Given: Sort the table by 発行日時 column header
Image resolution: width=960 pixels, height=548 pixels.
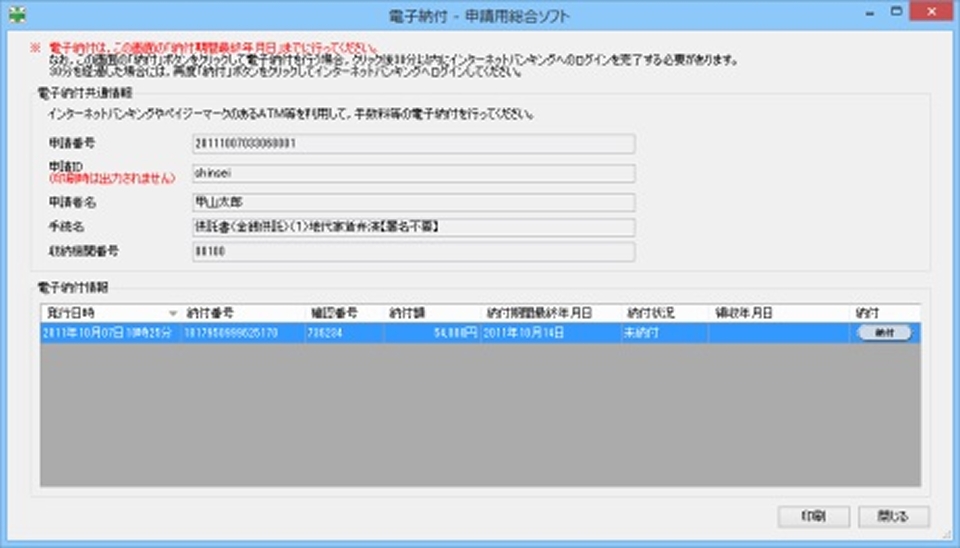Looking at the screenshot, I should [x=111, y=313].
